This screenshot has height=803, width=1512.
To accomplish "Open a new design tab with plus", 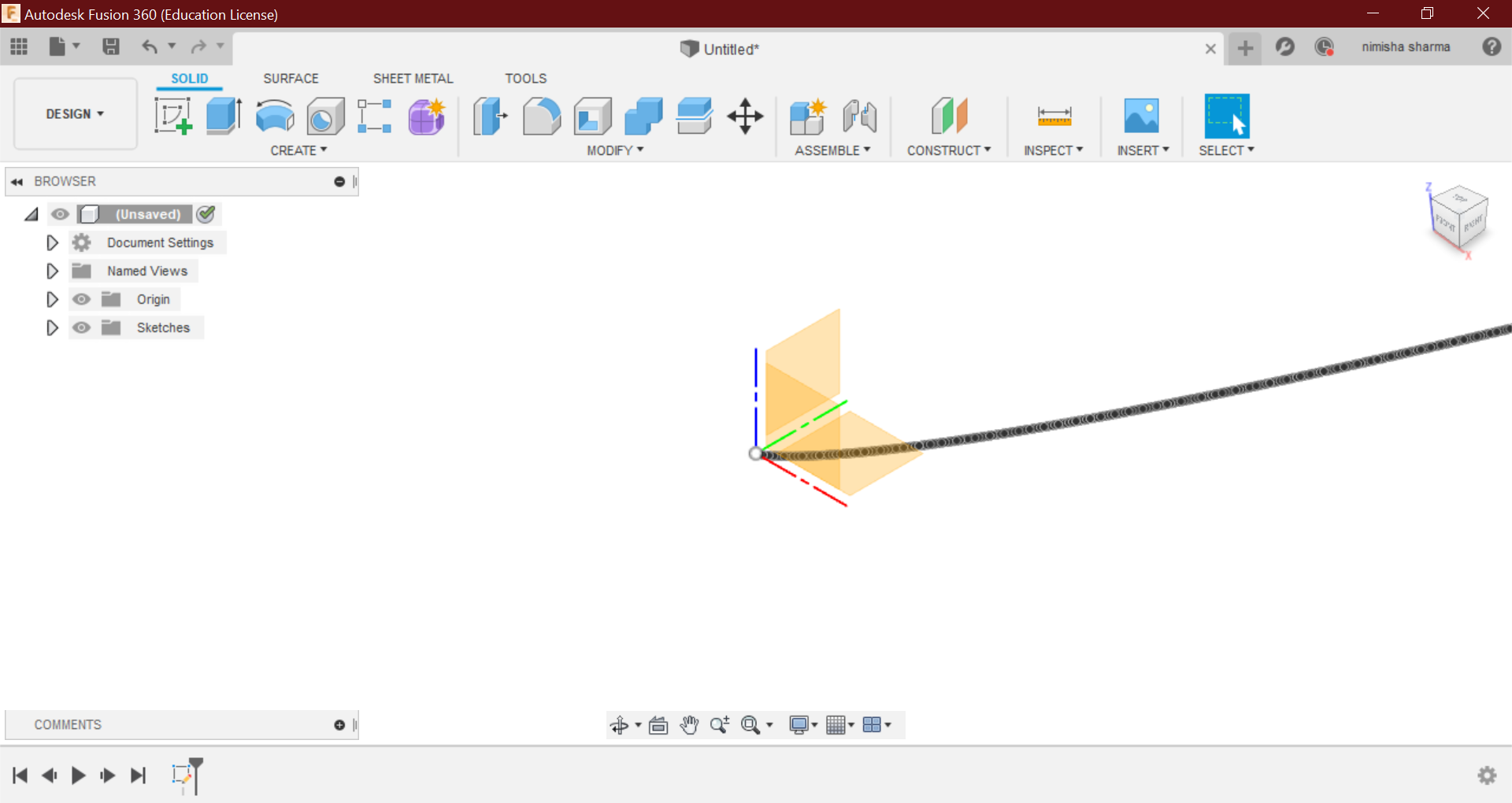I will [1245, 48].
